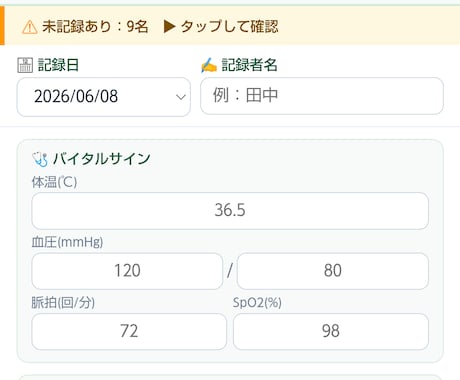Screen dimensions: 460x380
Task: Focus the 記録者名 input field
Action: [x=322, y=96]
